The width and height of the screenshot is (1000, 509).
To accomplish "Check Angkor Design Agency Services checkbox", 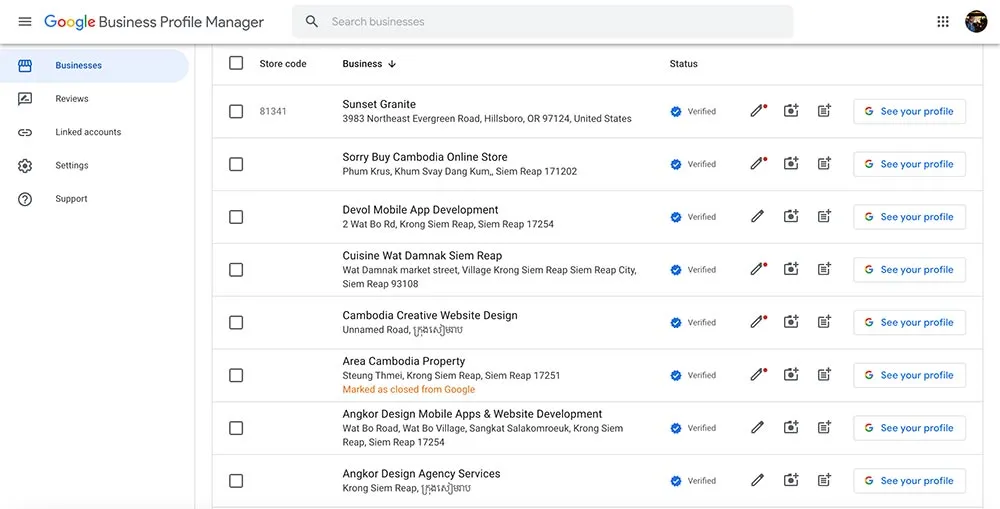I will [236, 481].
